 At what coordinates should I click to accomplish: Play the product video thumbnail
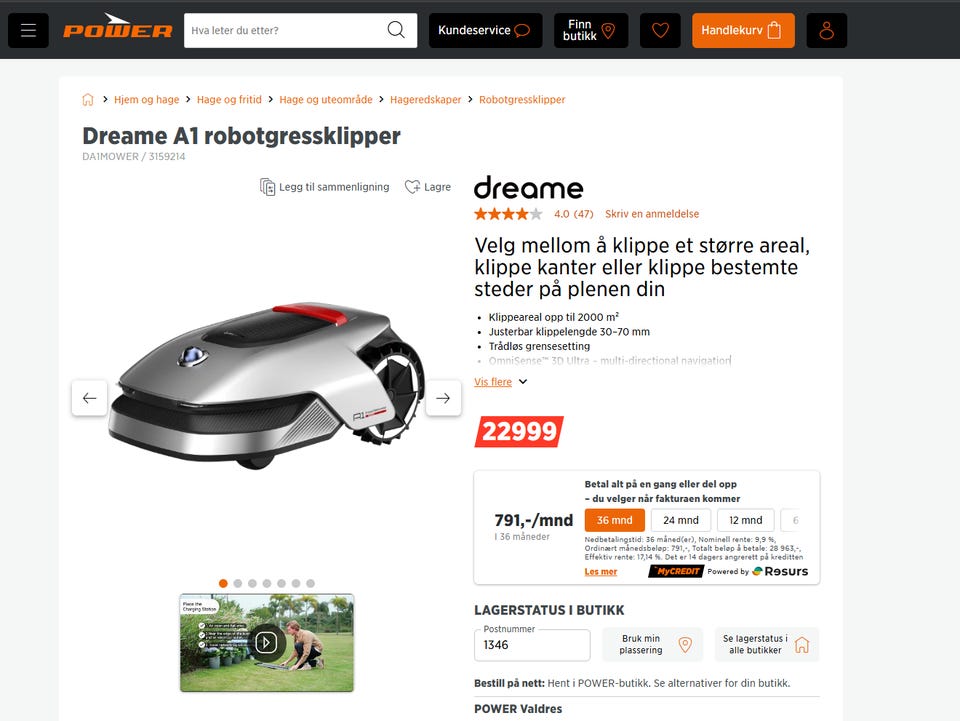click(x=266, y=643)
